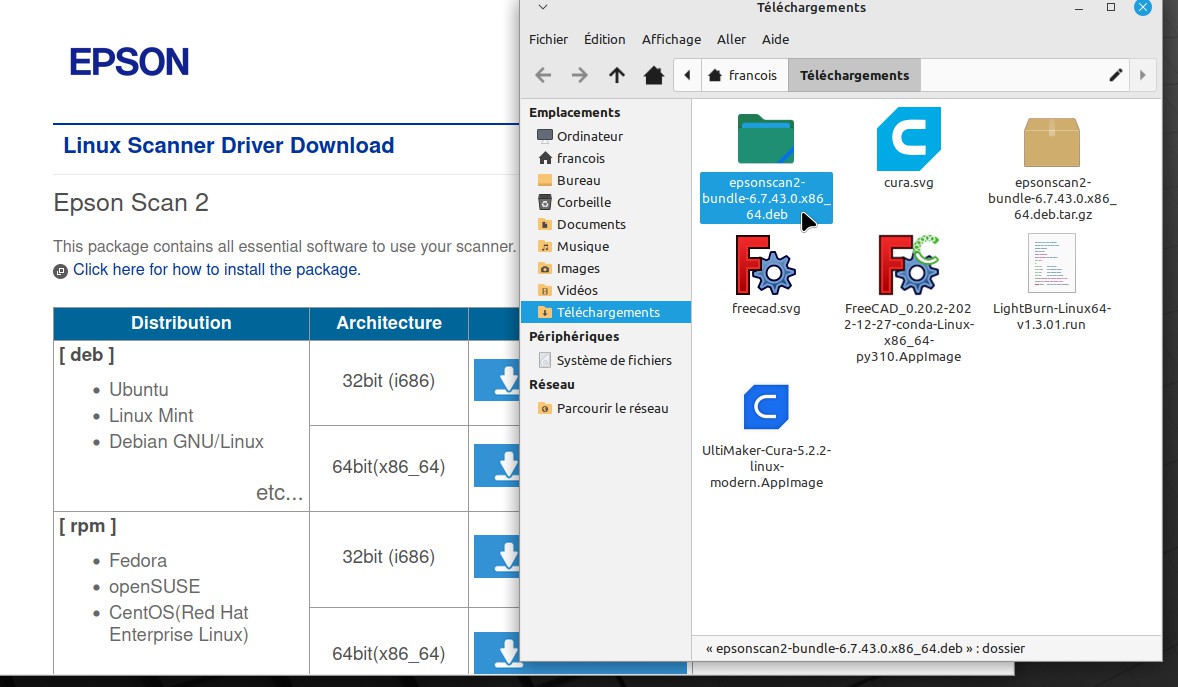The width and height of the screenshot is (1178, 687).
Task: Click the Distribution table header
Action: (181, 323)
